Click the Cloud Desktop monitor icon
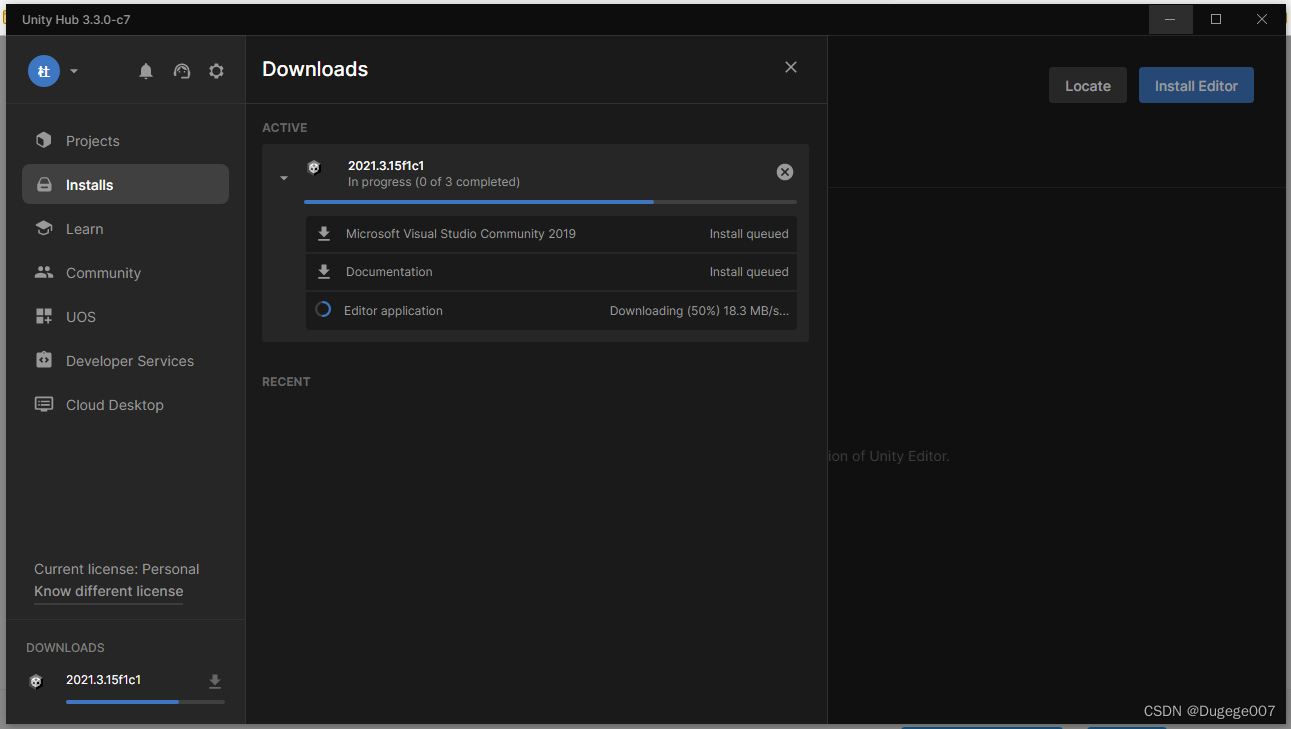This screenshot has height=729, width=1291. tap(44, 405)
